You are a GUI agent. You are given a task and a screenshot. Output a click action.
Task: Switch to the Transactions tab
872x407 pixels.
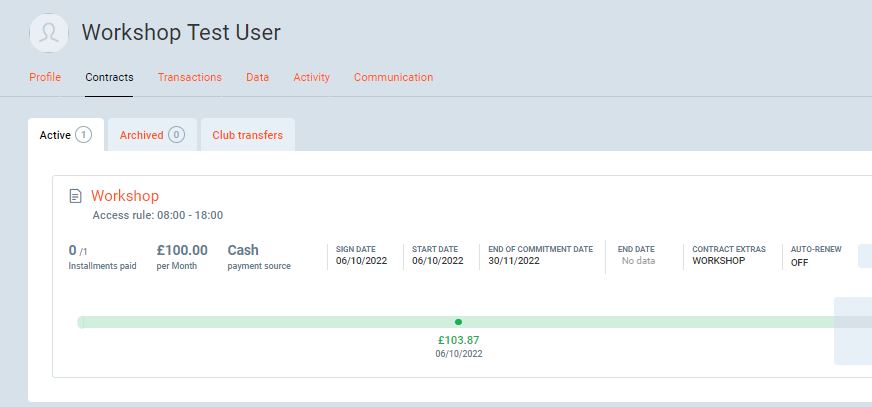click(189, 77)
